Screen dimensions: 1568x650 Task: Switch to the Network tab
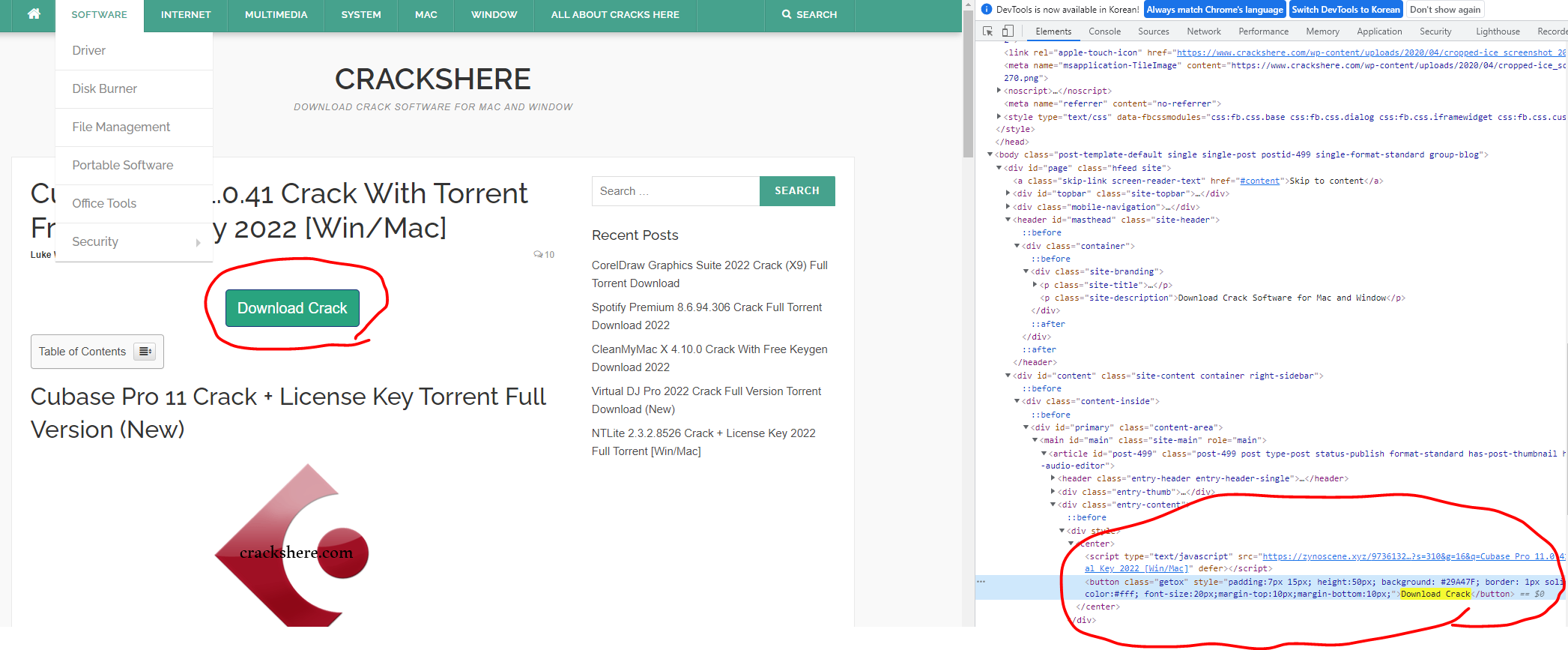(x=1204, y=31)
